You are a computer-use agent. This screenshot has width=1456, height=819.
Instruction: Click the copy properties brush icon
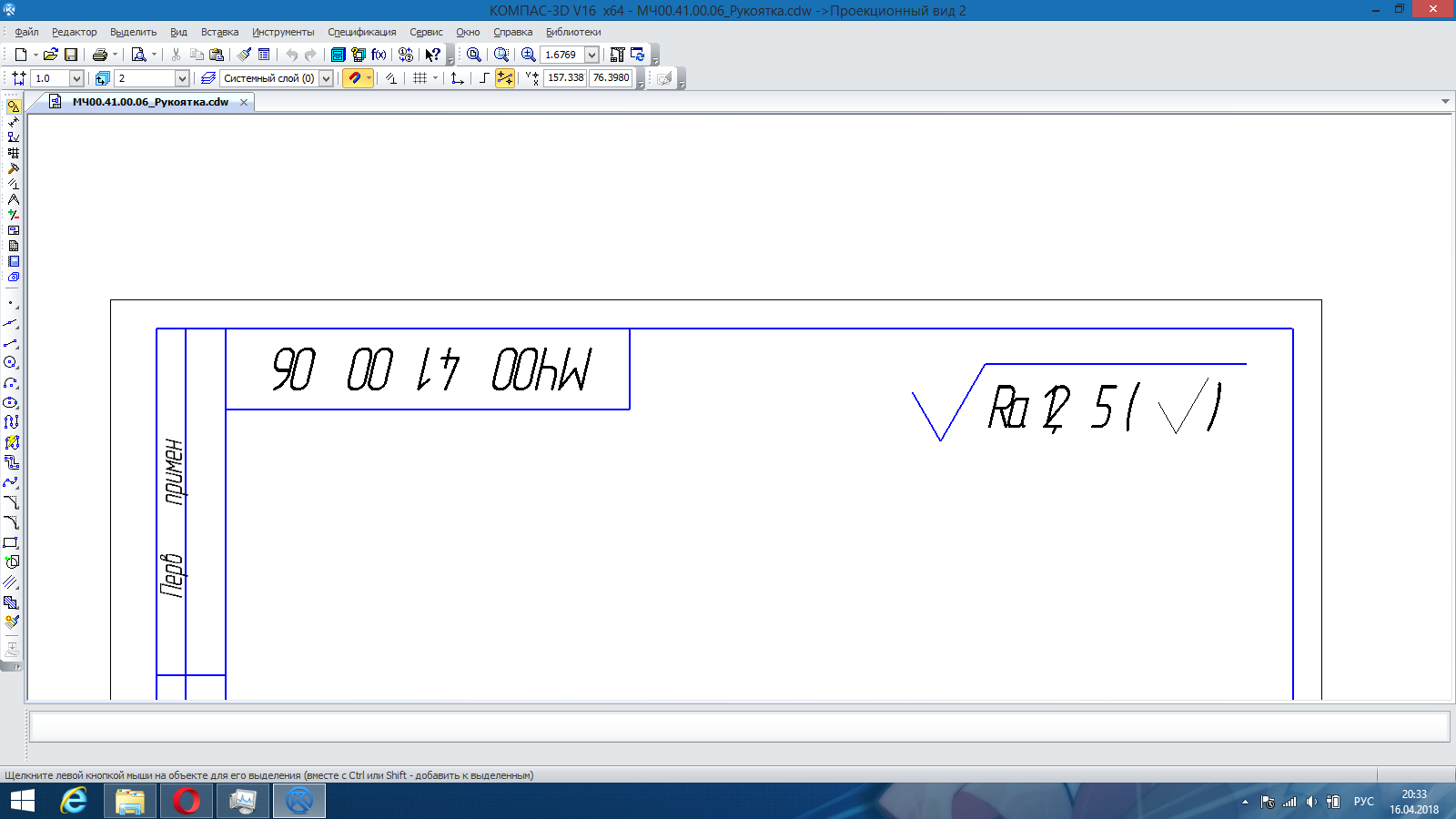pos(244,55)
